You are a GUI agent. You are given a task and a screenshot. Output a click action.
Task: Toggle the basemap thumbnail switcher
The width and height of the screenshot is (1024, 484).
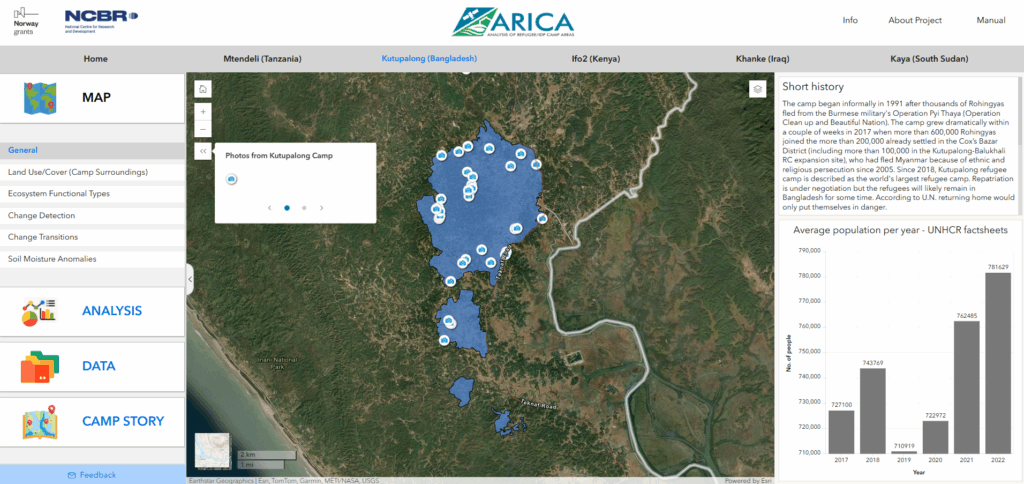coord(212,450)
